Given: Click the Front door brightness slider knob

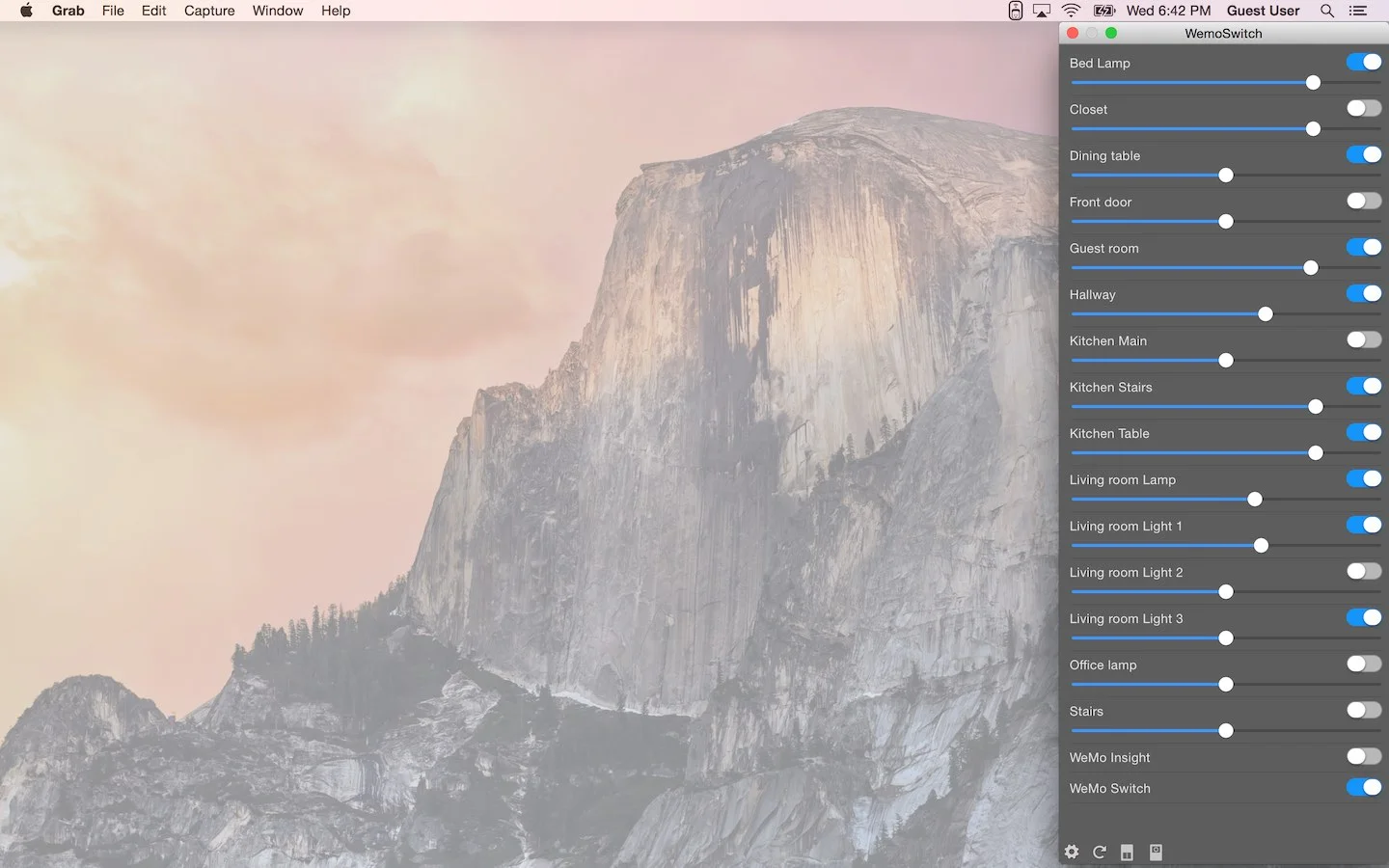Looking at the screenshot, I should (1226, 222).
